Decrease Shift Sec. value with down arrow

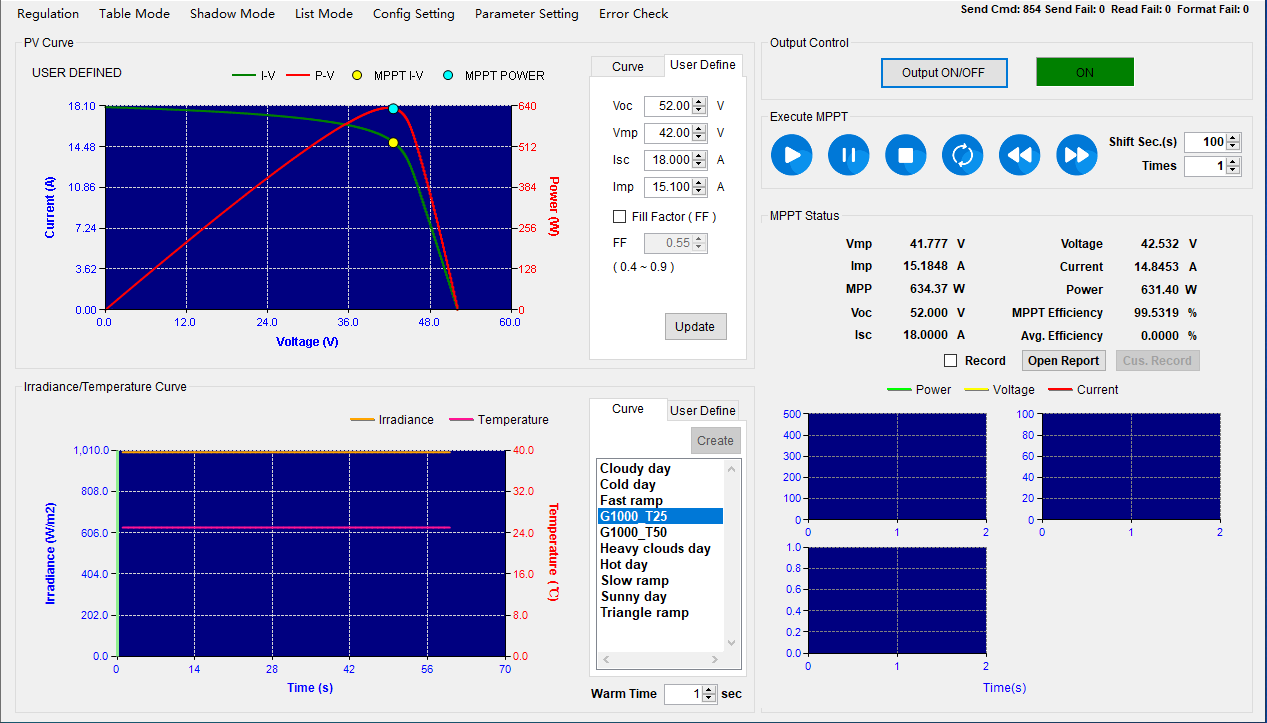click(x=1233, y=147)
